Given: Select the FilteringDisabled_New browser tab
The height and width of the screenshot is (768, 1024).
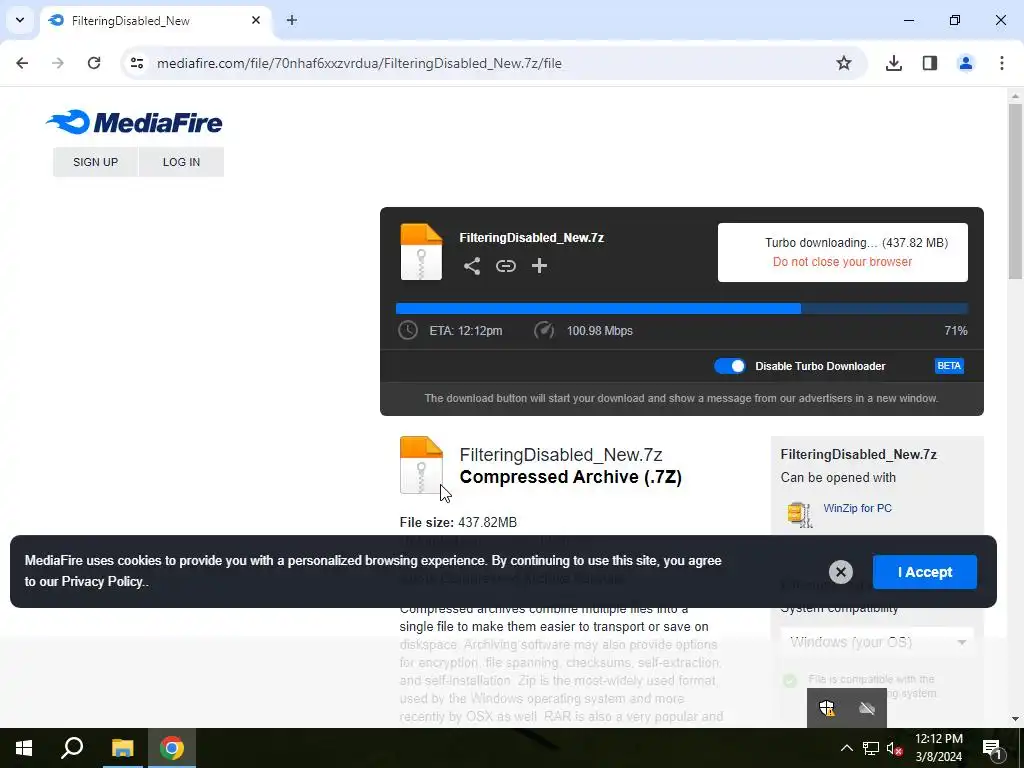Looking at the screenshot, I should 155,21.
